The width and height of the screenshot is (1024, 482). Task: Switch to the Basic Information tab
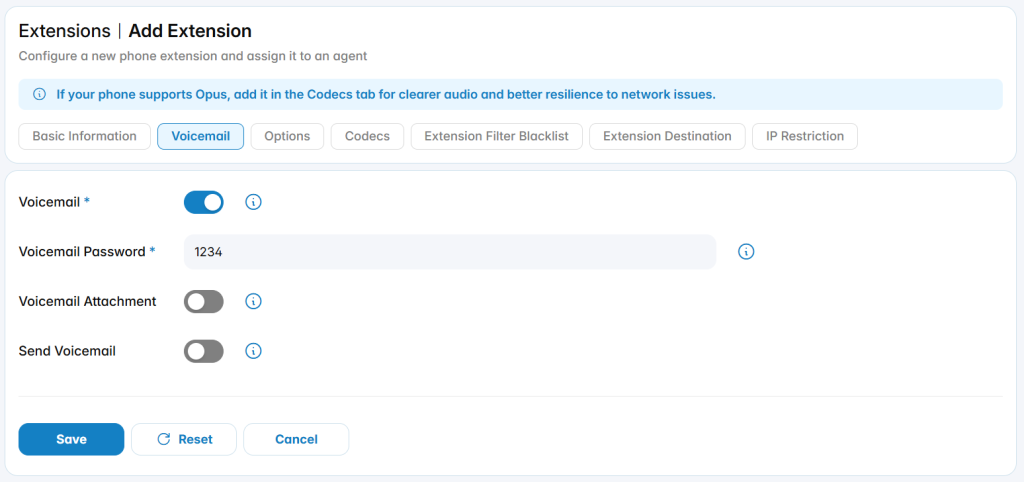[85, 137]
